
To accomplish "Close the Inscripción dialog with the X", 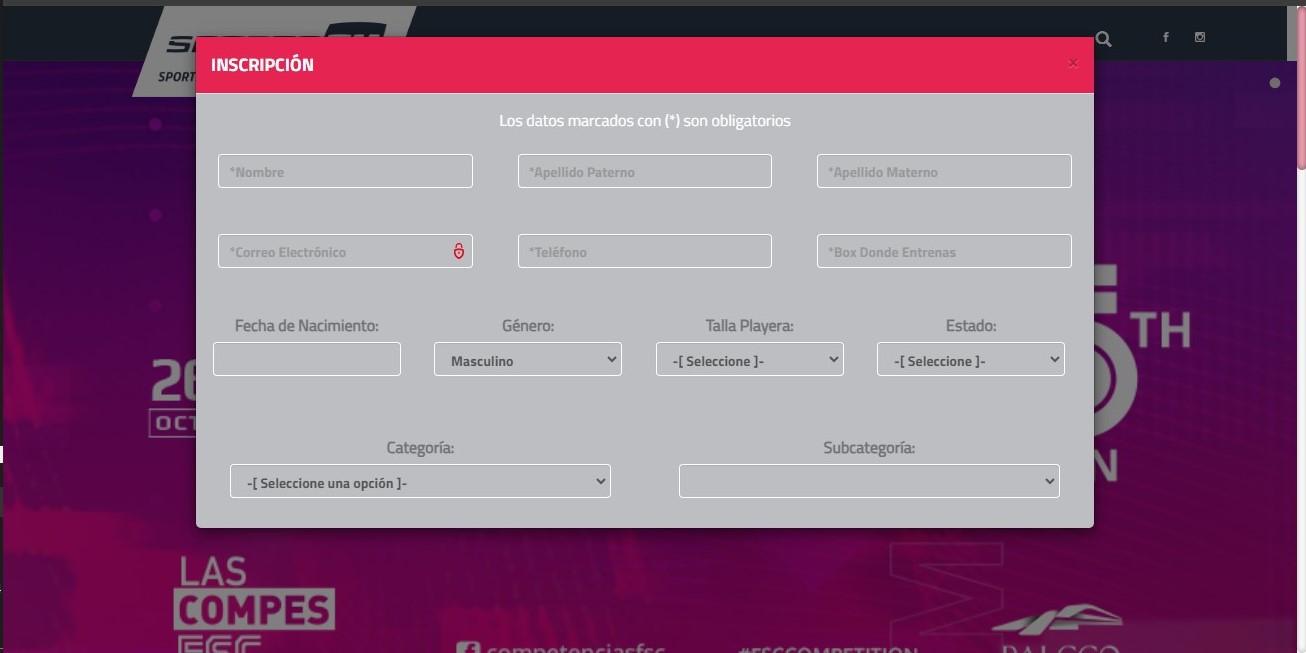I will 1073,63.
